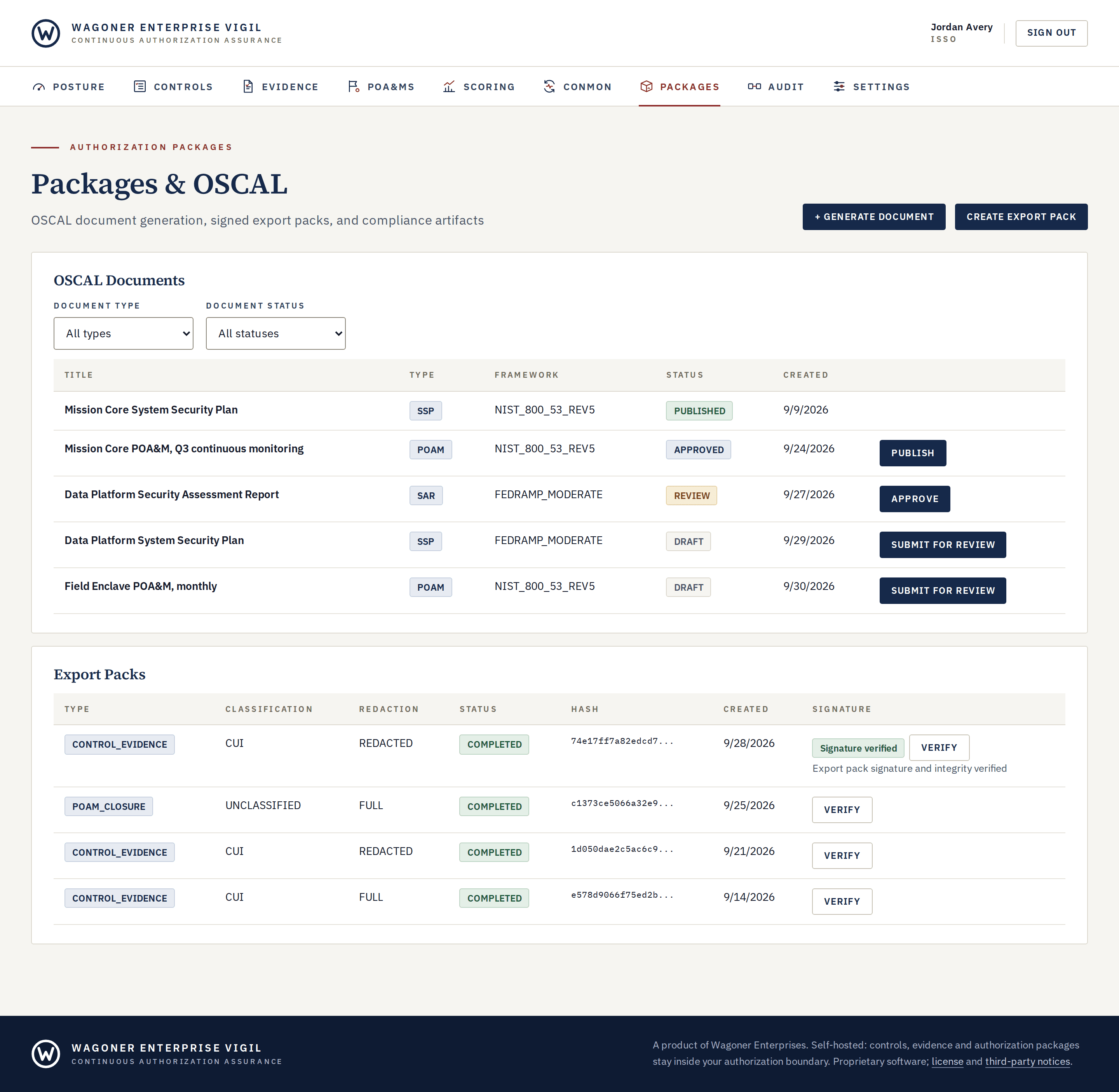The image size is (1119, 1092).
Task: Open the Document Type dropdown
Action: 123,333
